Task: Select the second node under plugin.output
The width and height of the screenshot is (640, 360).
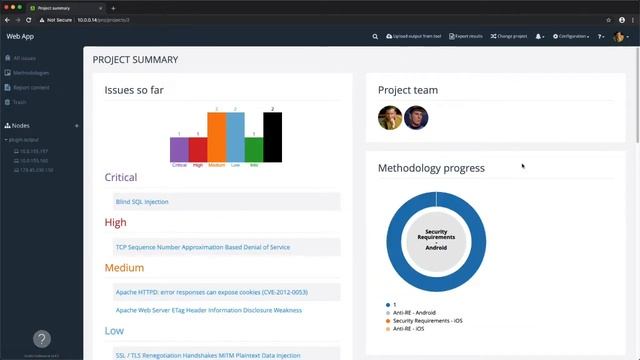Action: pos(31,160)
